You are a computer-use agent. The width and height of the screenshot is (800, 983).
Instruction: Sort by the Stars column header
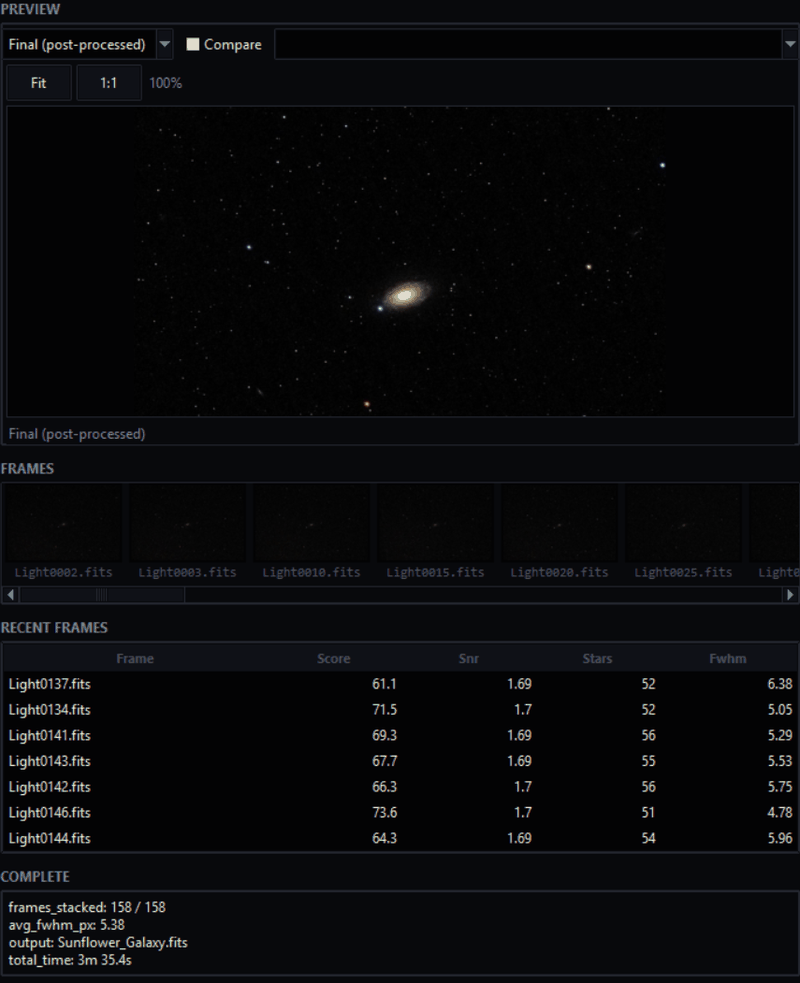pyautogui.click(x=597, y=658)
